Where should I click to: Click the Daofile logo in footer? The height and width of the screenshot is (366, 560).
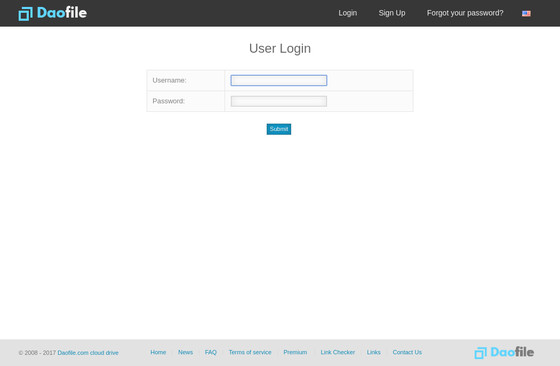coord(504,352)
